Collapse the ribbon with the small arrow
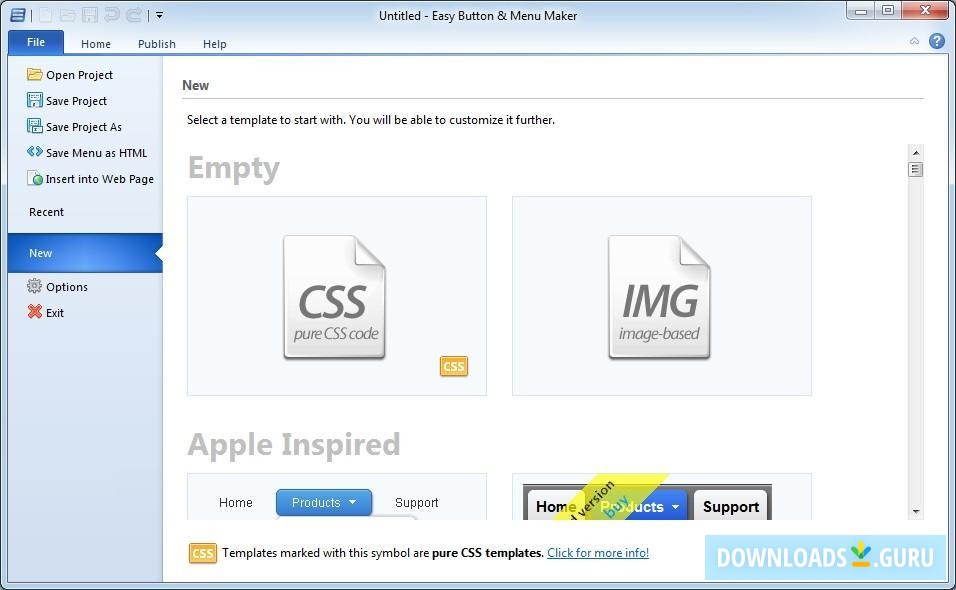This screenshot has width=956, height=590. 914,41
